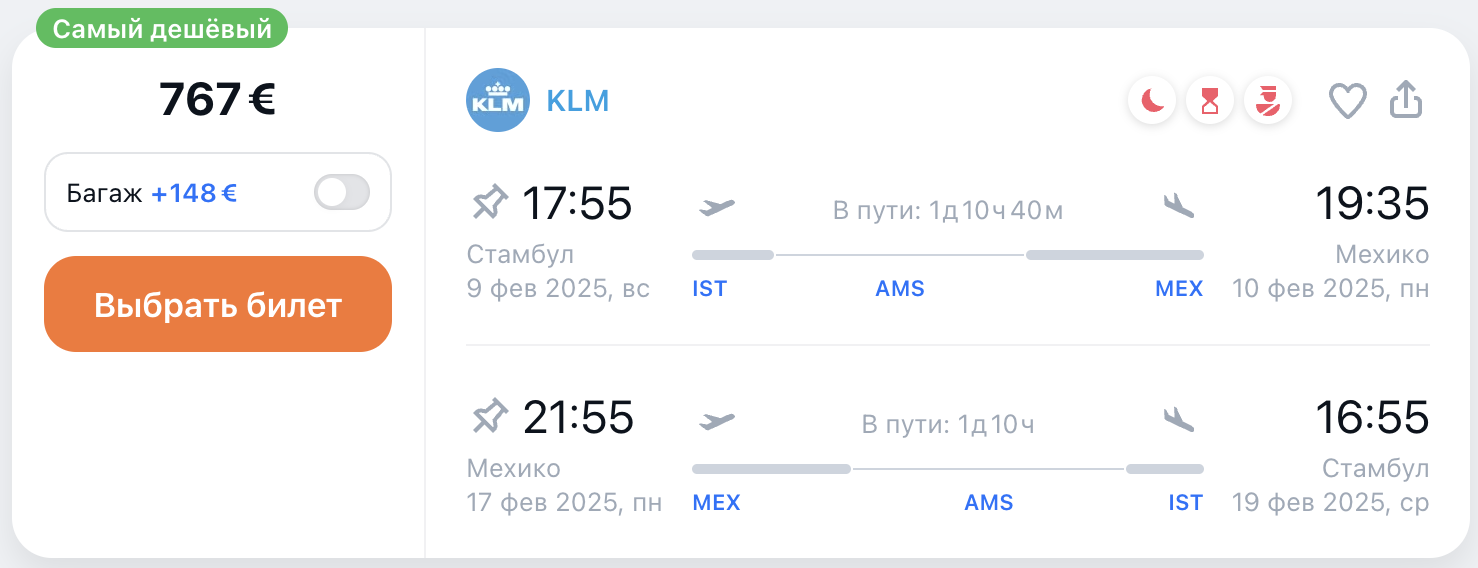Click the MEX arrival code on outbound route
Screen dimensions: 1478x568
click(x=1179, y=289)
